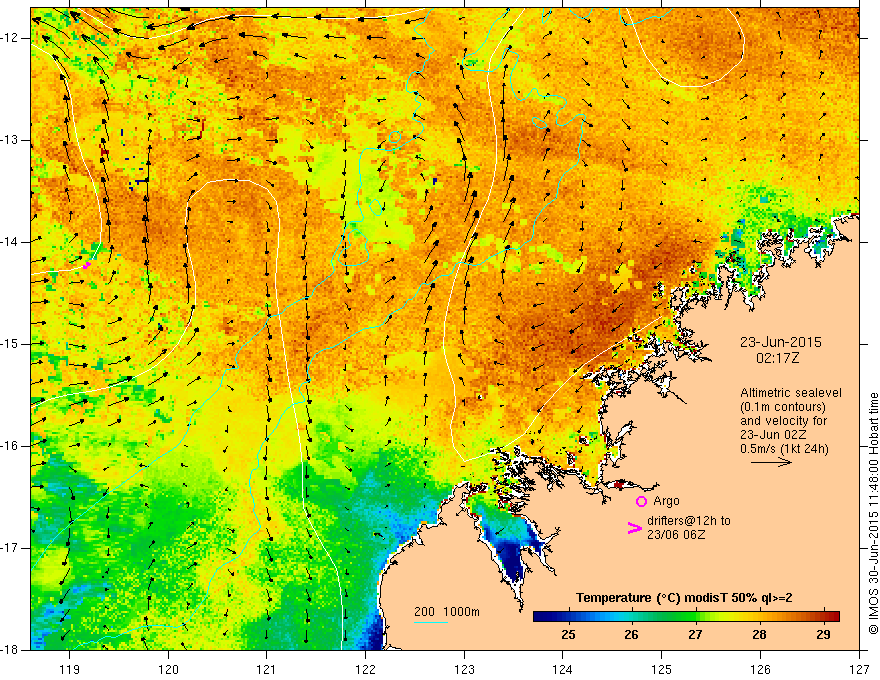
Task: Click the longitude axis label 124
Action: pos(563,669)
